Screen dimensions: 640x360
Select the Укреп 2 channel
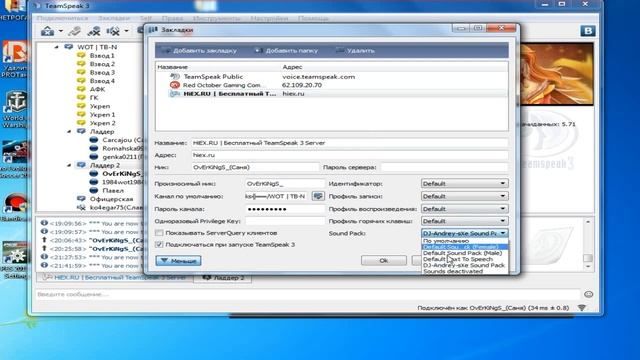pyautogui.click(x=102, y=123)
